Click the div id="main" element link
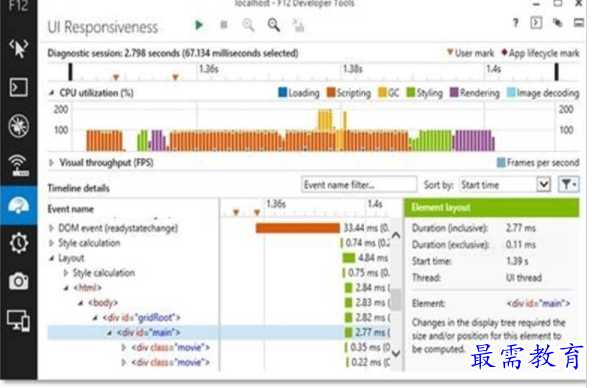Image resolution: width=592 pixels, height=388 pixels. point(538,303)
